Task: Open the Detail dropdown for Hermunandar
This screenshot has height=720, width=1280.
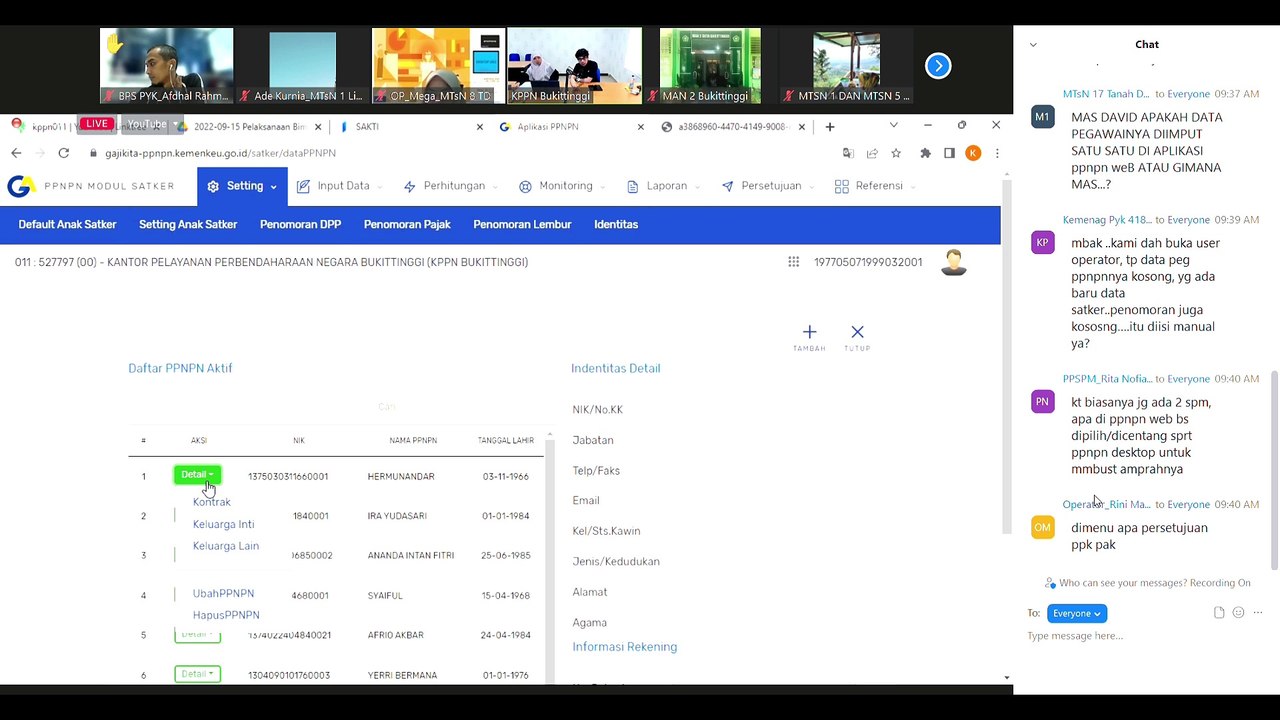Action: pos(197,475)
